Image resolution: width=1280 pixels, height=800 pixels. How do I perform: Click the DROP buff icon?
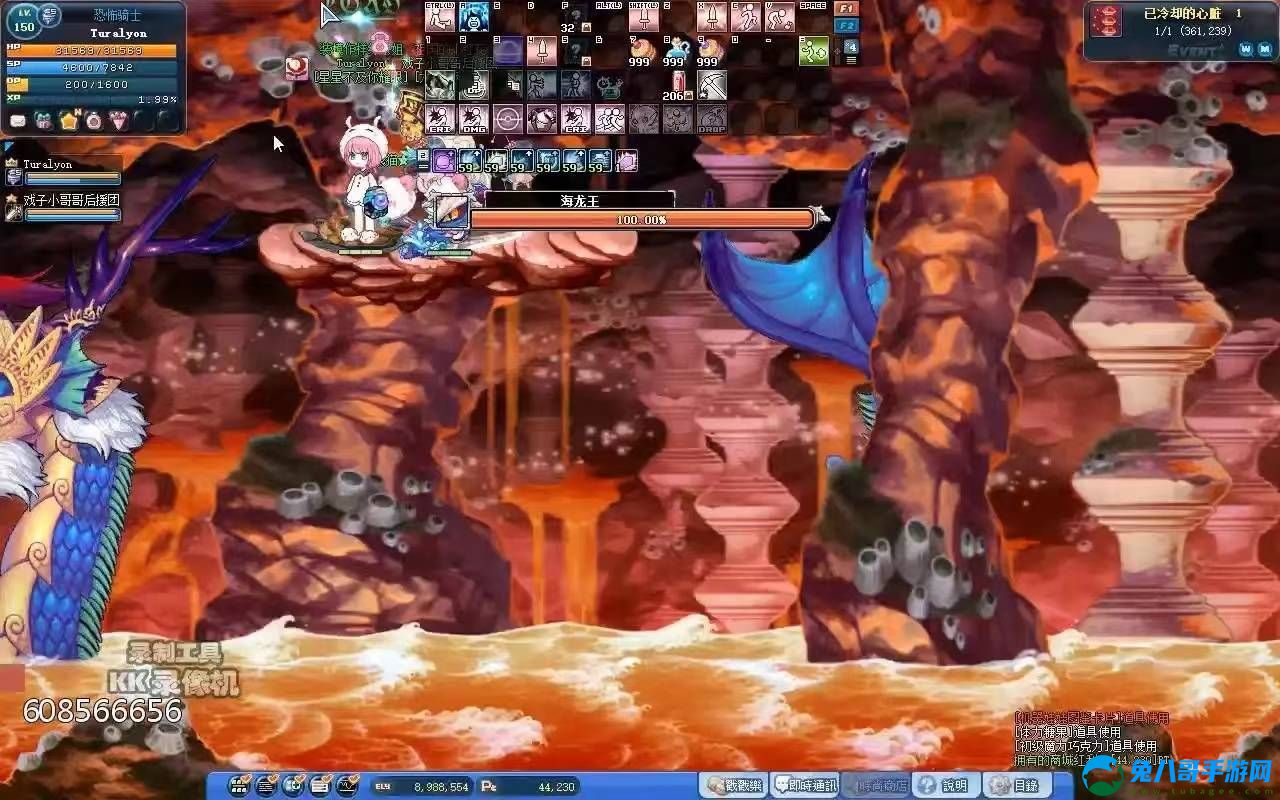712,119
